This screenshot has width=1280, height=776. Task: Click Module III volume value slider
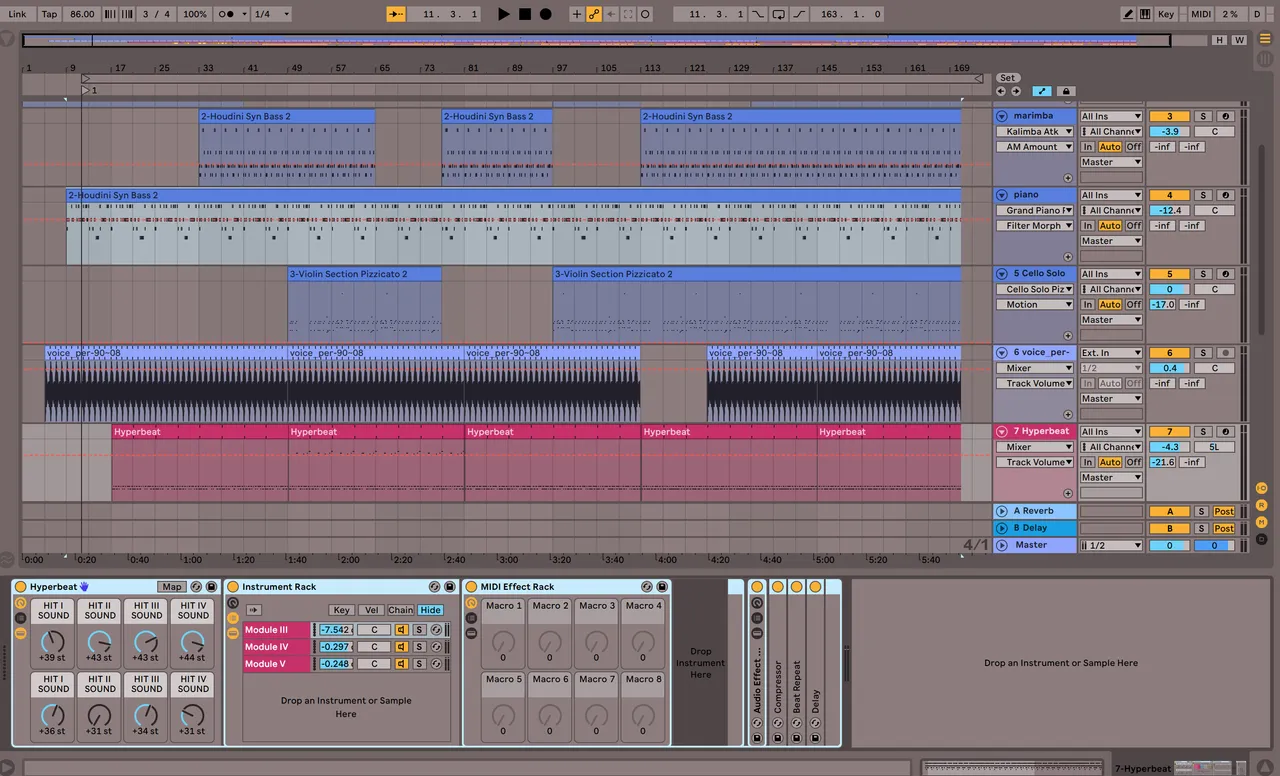[x=336, y=629]
